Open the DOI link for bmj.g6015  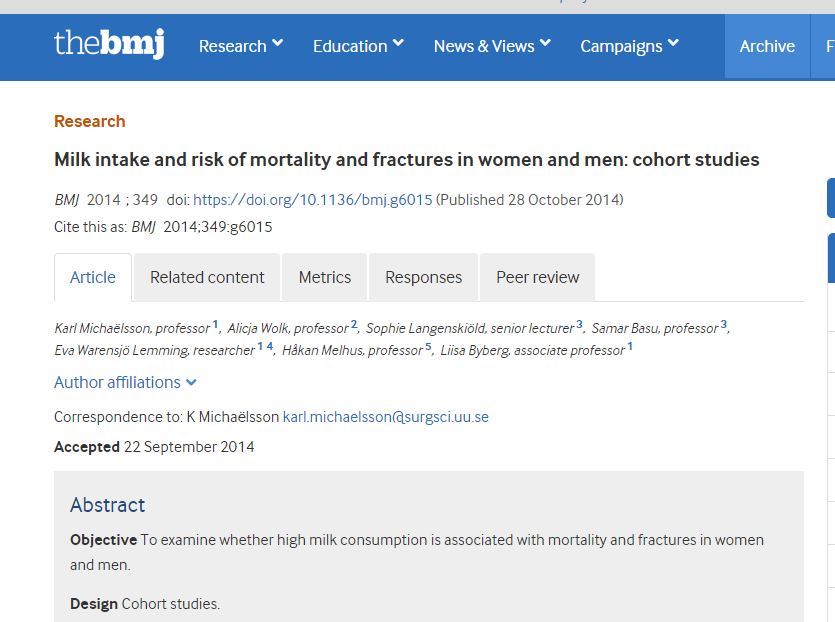pyautogui.click(x=312, y=200)
